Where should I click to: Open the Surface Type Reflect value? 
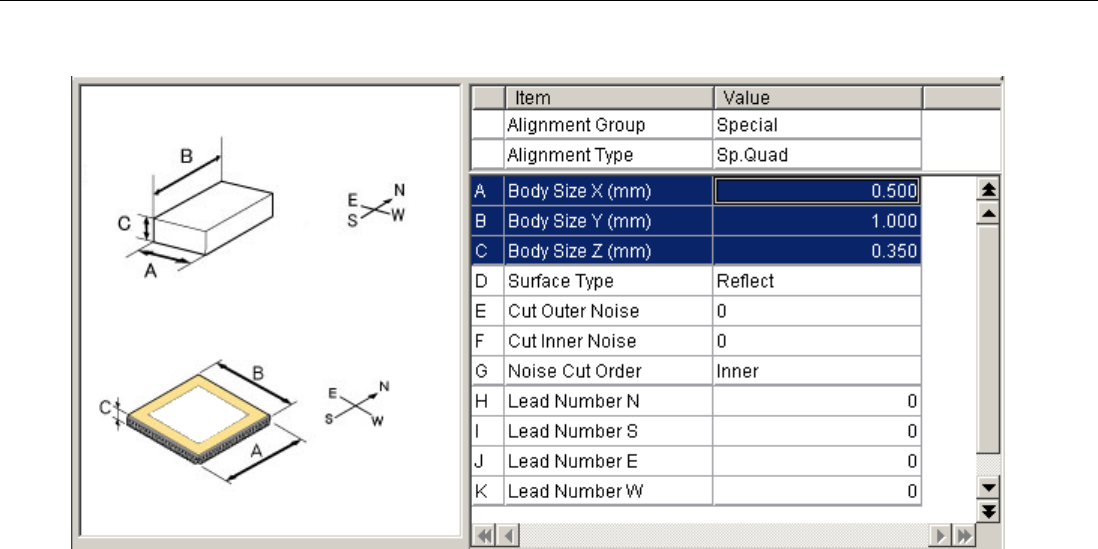[x=817, y=281]
